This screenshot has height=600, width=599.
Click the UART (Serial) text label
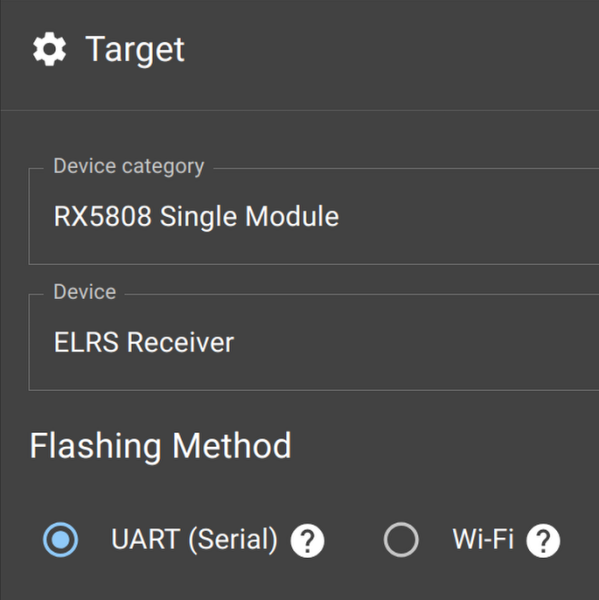194,539
